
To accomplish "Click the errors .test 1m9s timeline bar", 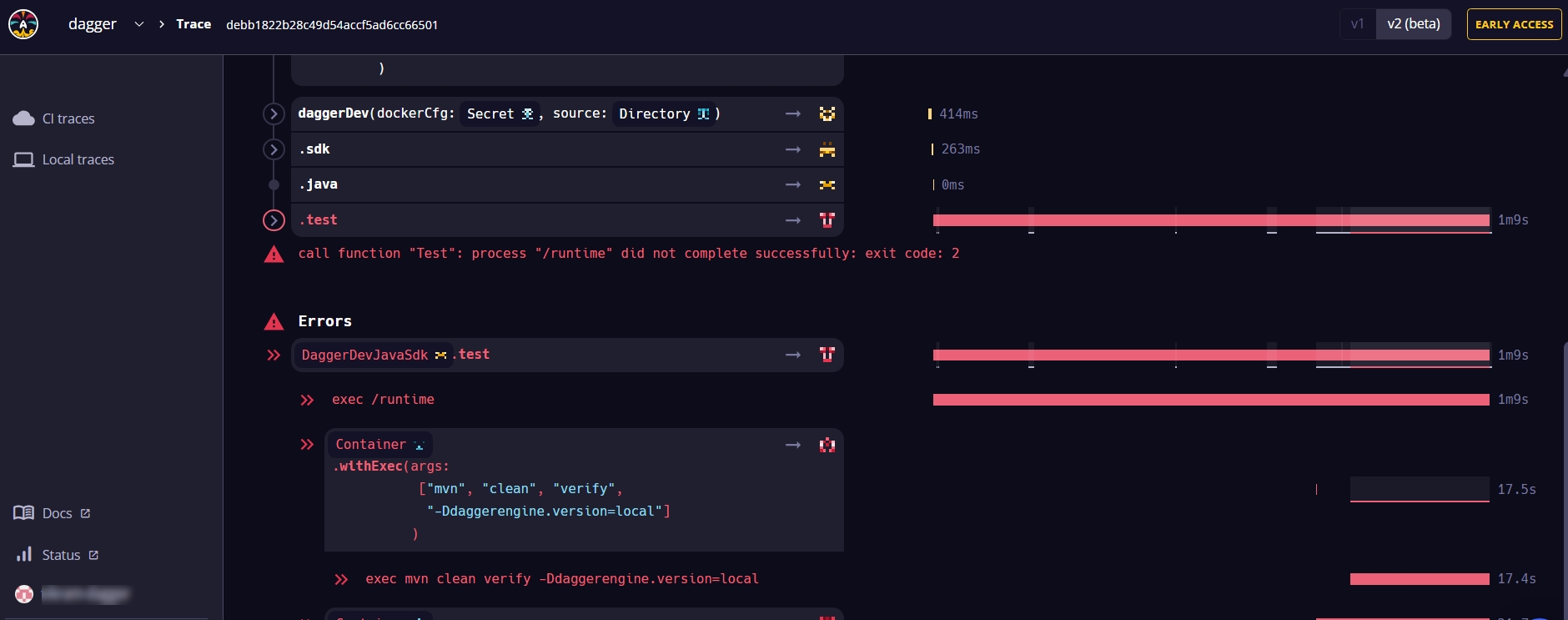I will [x=1211, y=355].
